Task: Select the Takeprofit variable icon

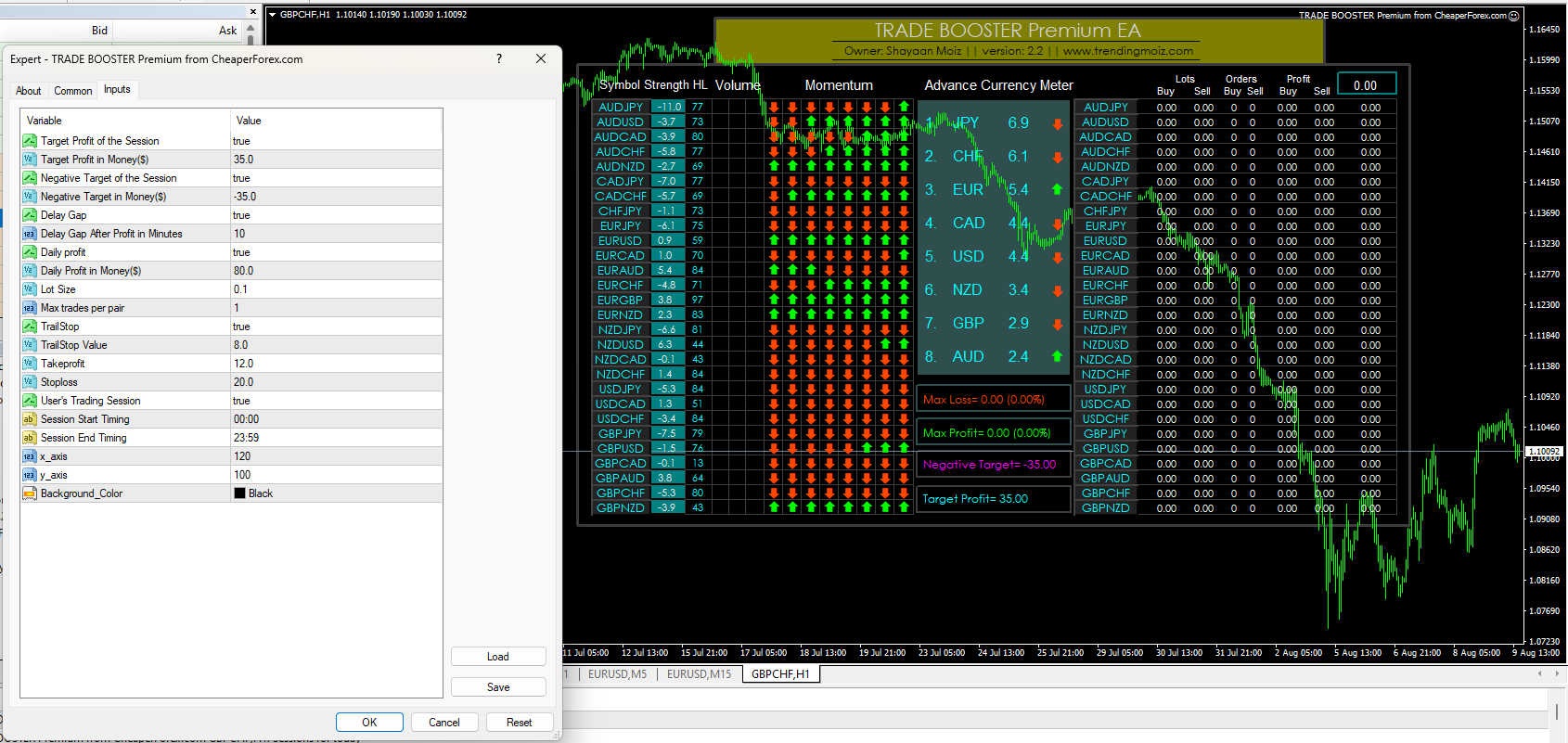Action: click(30, 364)
